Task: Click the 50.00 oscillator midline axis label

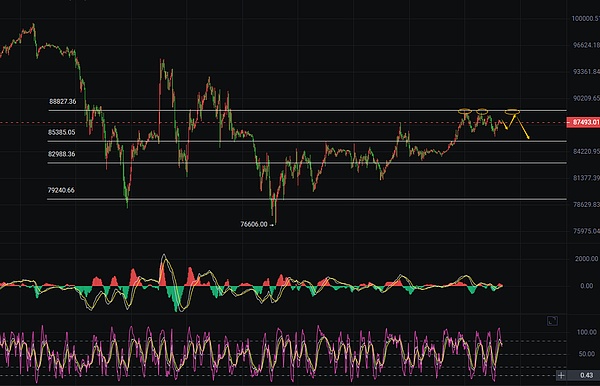Action: (x=587, y=354)
